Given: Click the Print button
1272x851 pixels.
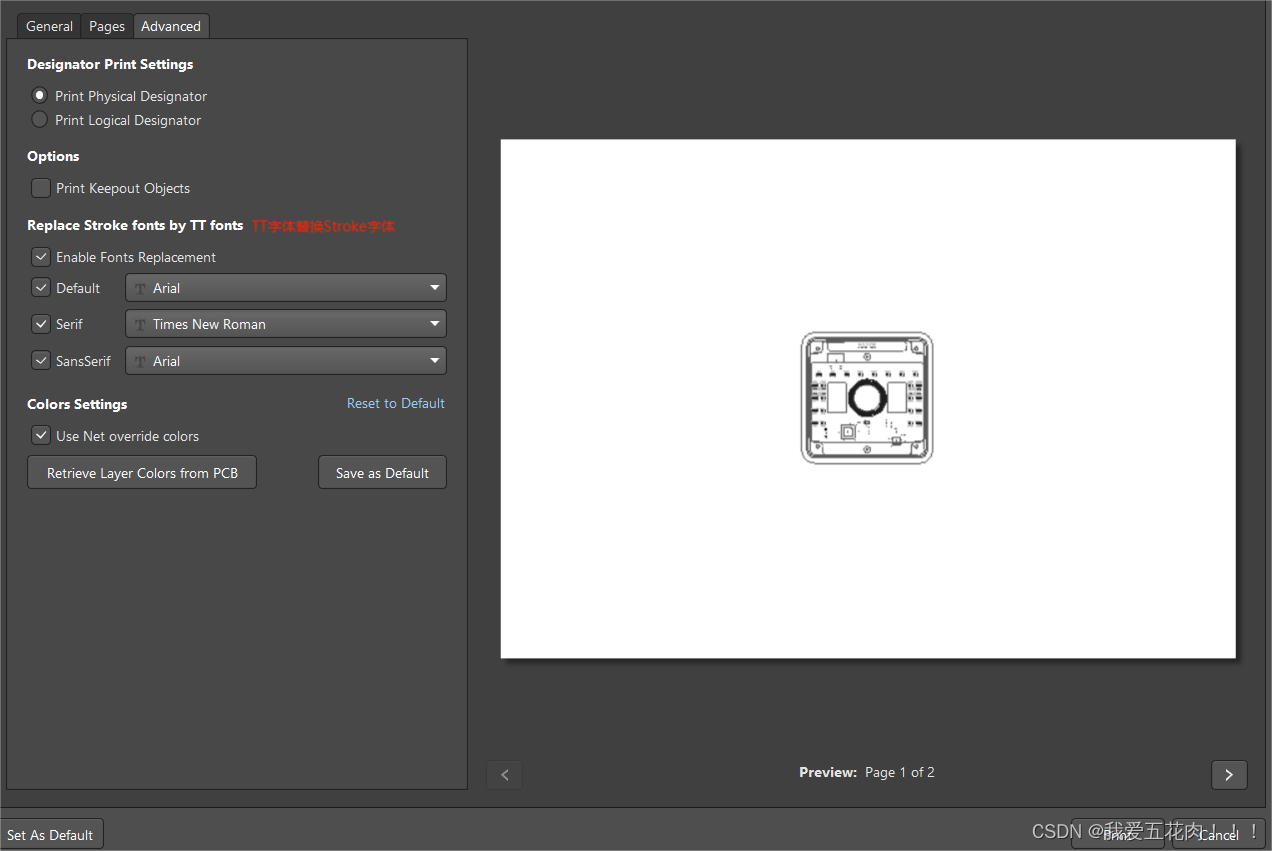Looking at the screenshot, I should (x=1118, y=835).
